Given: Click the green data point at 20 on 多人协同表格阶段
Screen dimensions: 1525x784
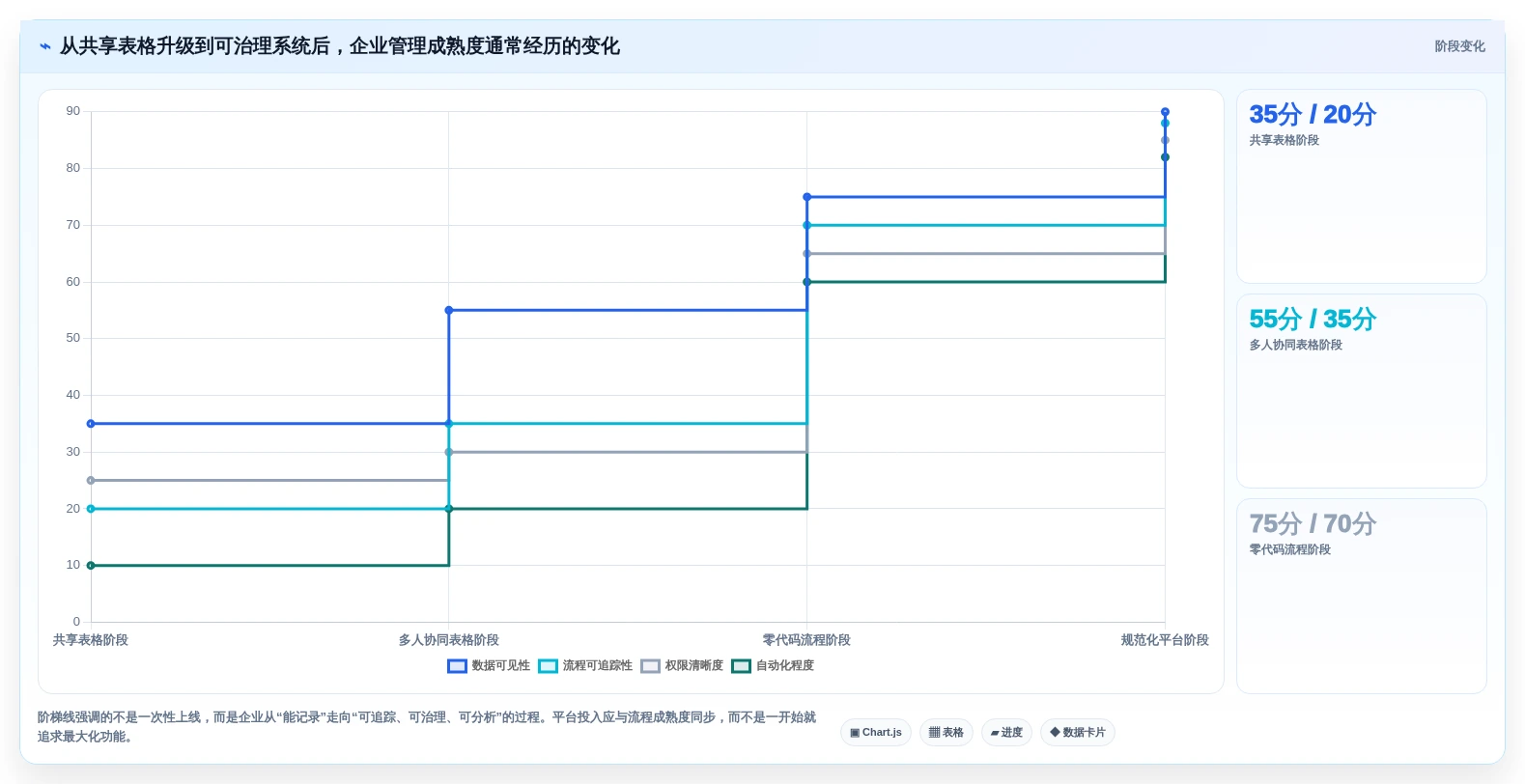Looking at the screenshot, I should point(449,509).
